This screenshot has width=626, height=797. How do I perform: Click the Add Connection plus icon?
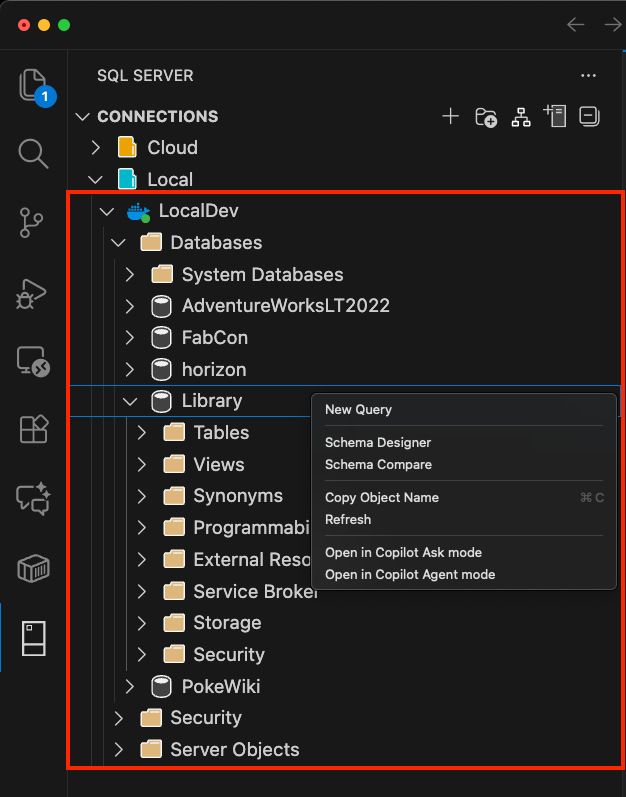[450, 117]
